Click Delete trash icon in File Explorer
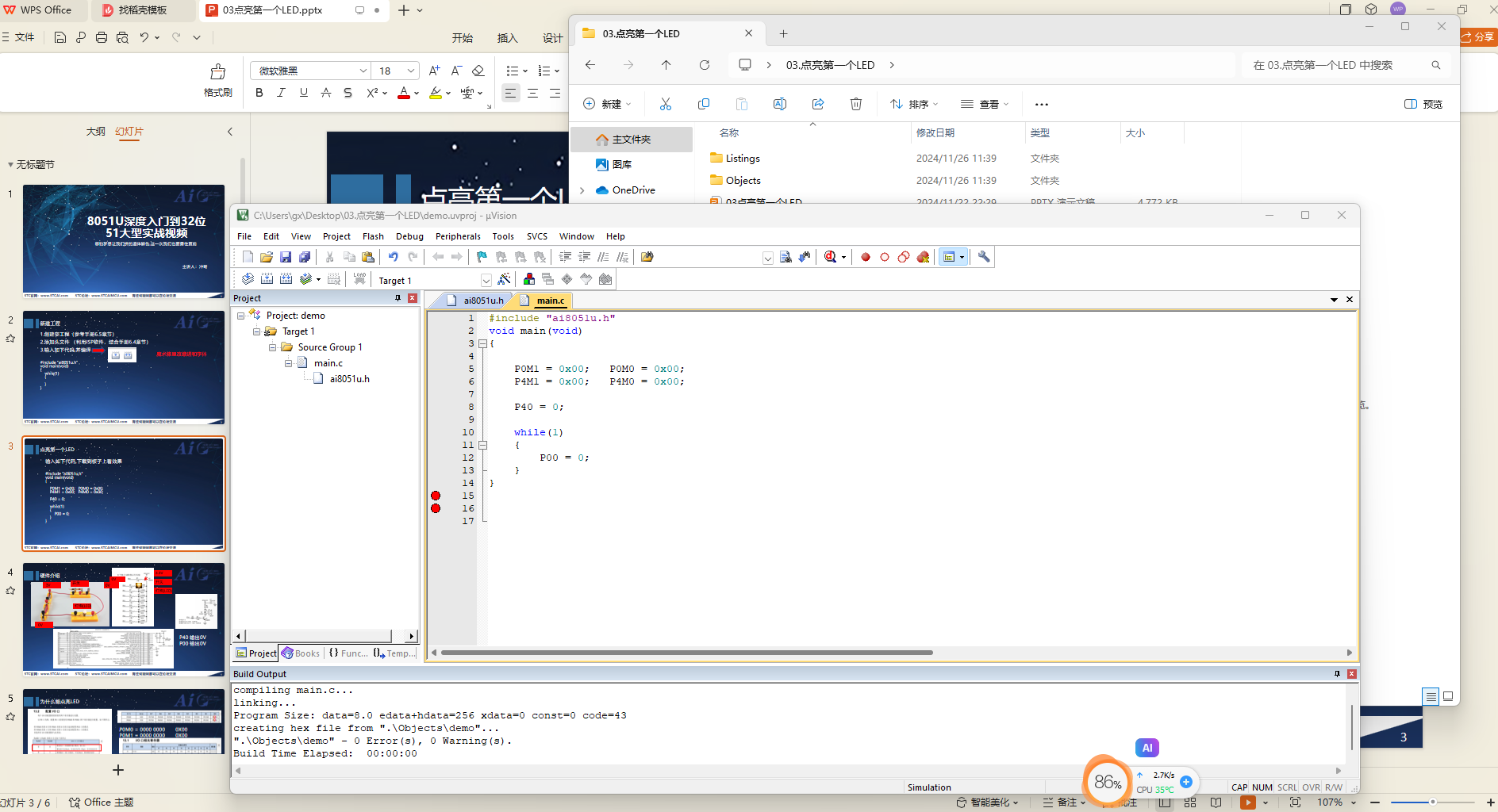The image size is (1498, 812). coord(856,104)
